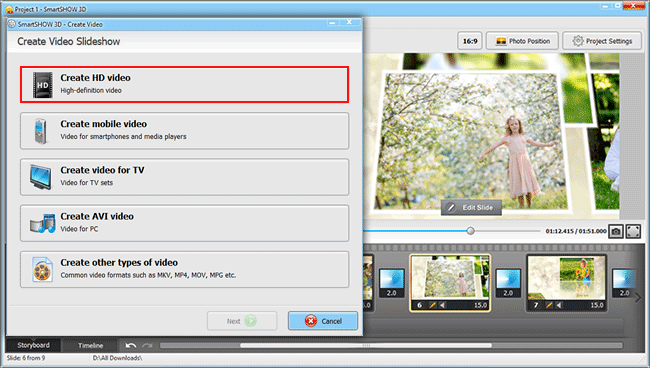Click the pencil edit icon on slide 7
Image resolution: width=650 pixels, height=368 pixels.
tap(549, 305)
